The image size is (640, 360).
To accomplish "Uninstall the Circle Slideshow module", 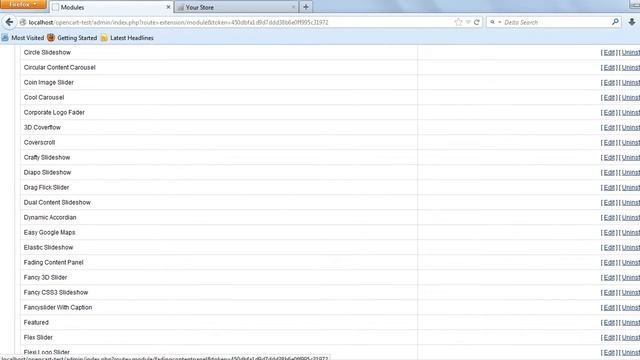I will (631, 53).
